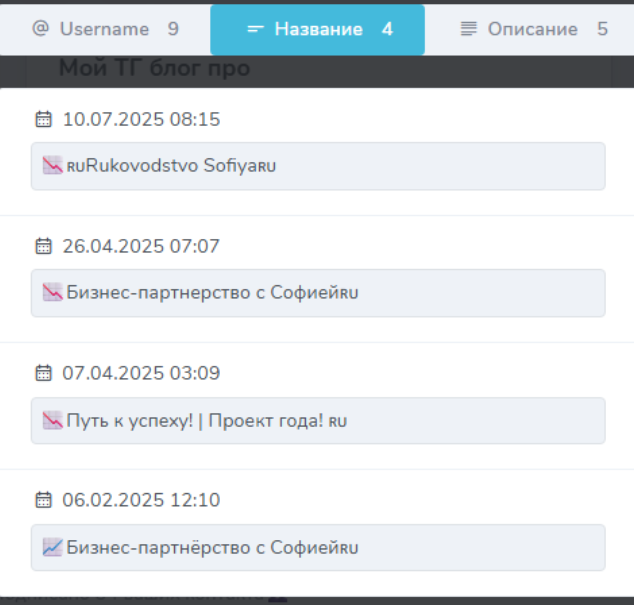Click the calendar icon beside 06.02.2025 12:10
The width and height of the screenshot is (634, 605).
click(x=43, y=500)
